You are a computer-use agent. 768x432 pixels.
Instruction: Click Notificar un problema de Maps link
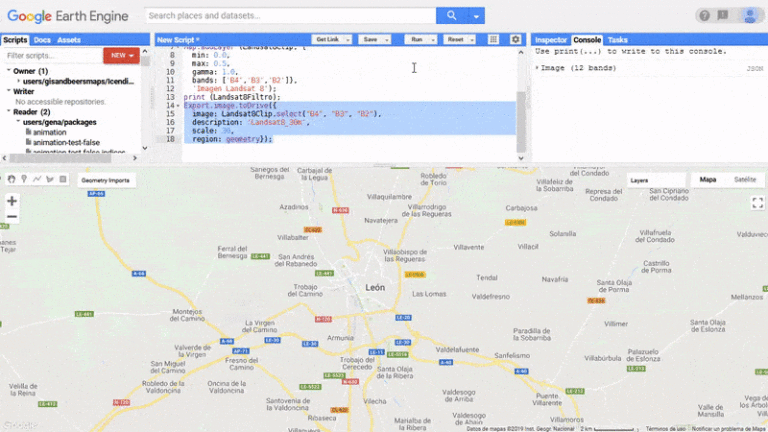pyautogui.click(x=728, y=429)
